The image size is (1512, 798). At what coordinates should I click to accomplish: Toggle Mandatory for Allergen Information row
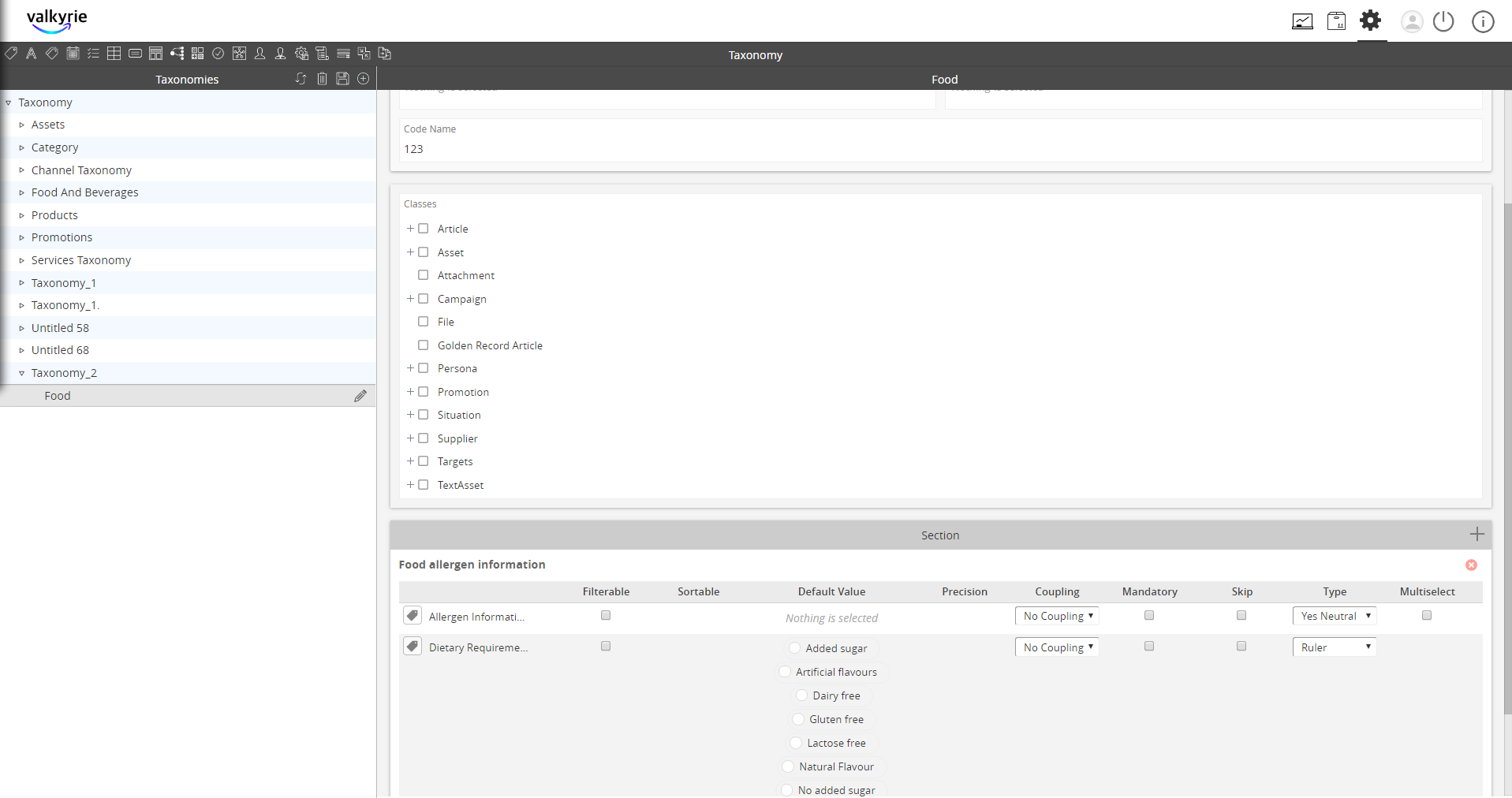[1149, 615]
